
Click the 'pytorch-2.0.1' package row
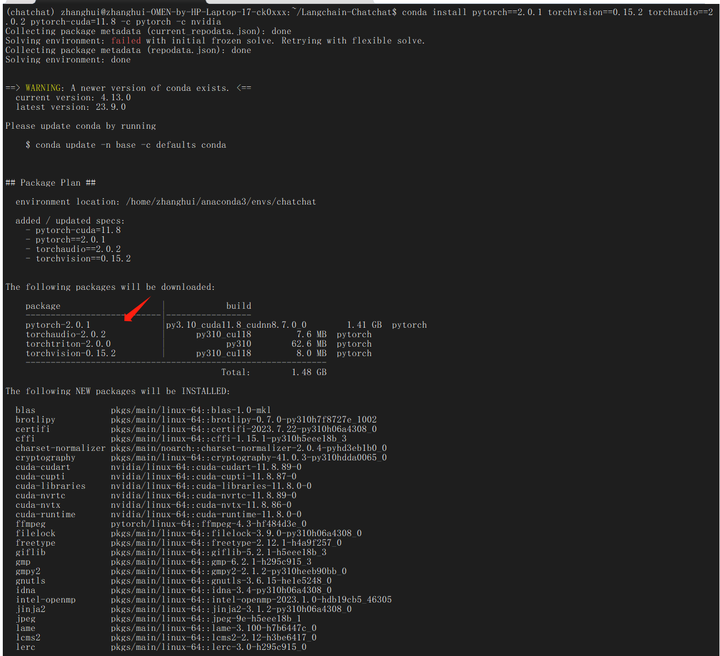pyautogui.click(x=226, y=325)
